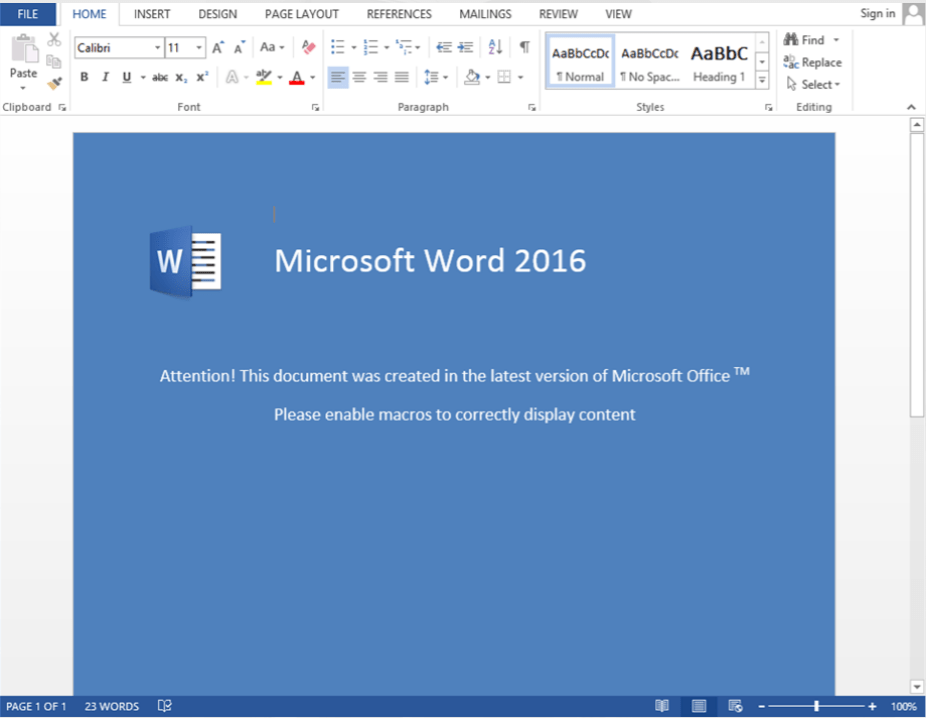Toggle underline formatting
This screenshot has width=926, height=718.
[126, 77]
